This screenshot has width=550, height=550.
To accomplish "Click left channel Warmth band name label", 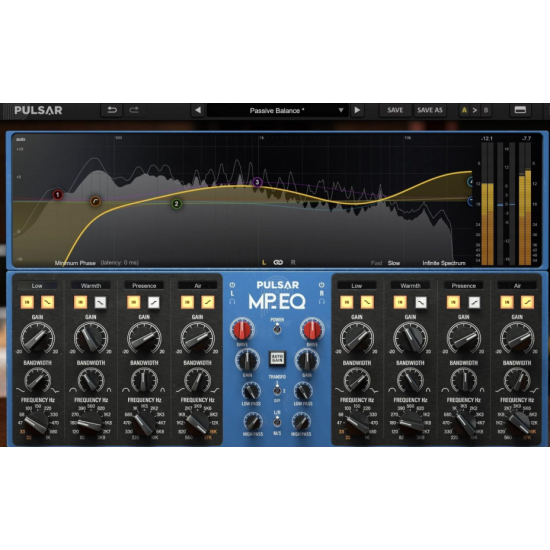I will click(x=91, y=286).
